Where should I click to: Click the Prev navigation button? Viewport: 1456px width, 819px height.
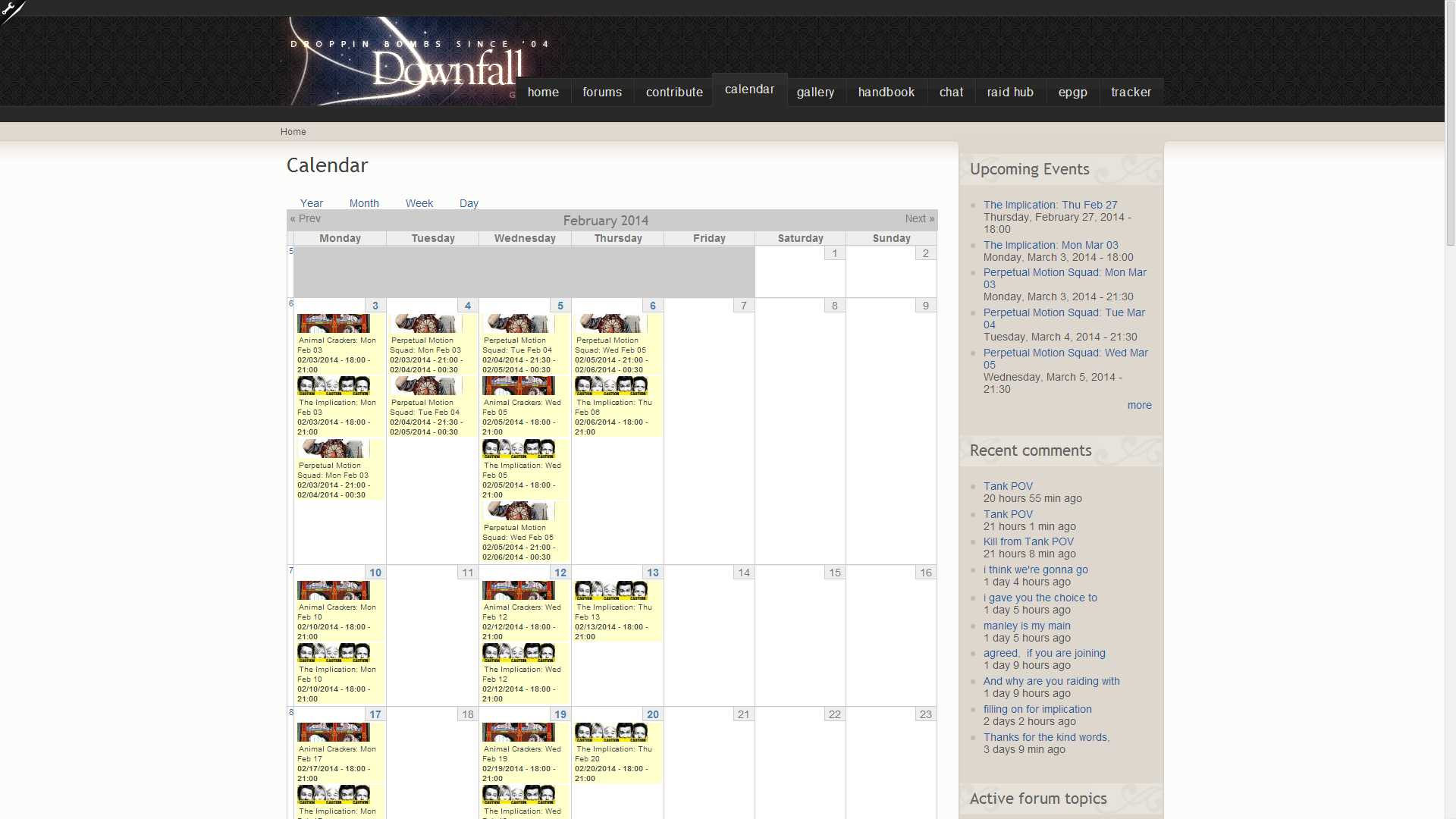305,219
